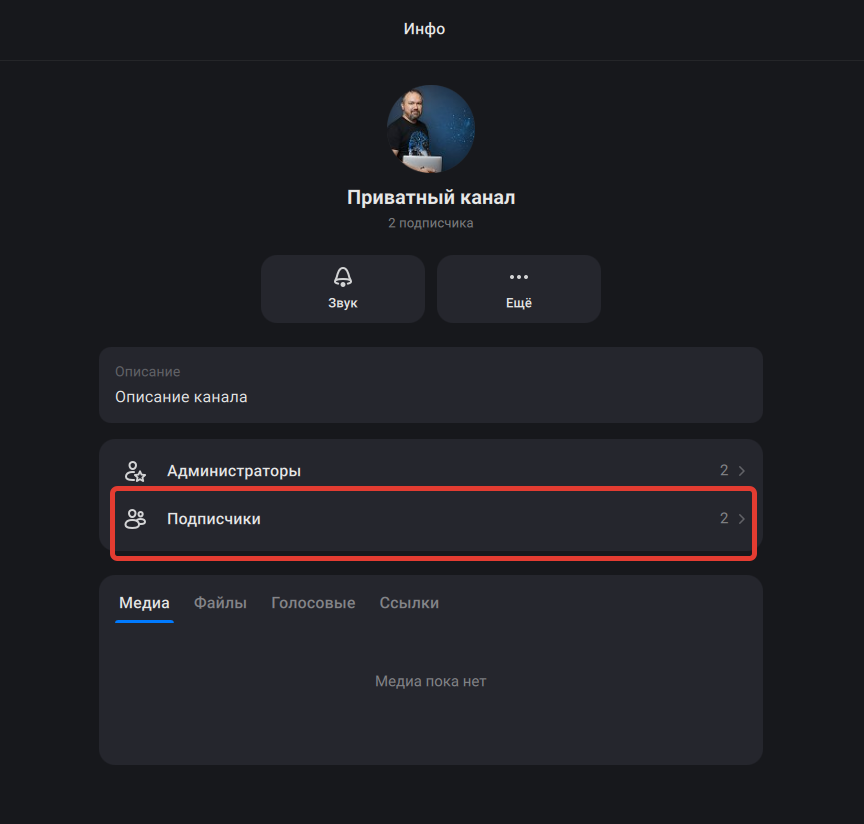Open the highlighted Подписчики row
This screenshot has height=824, width=864.
(430, 518)
